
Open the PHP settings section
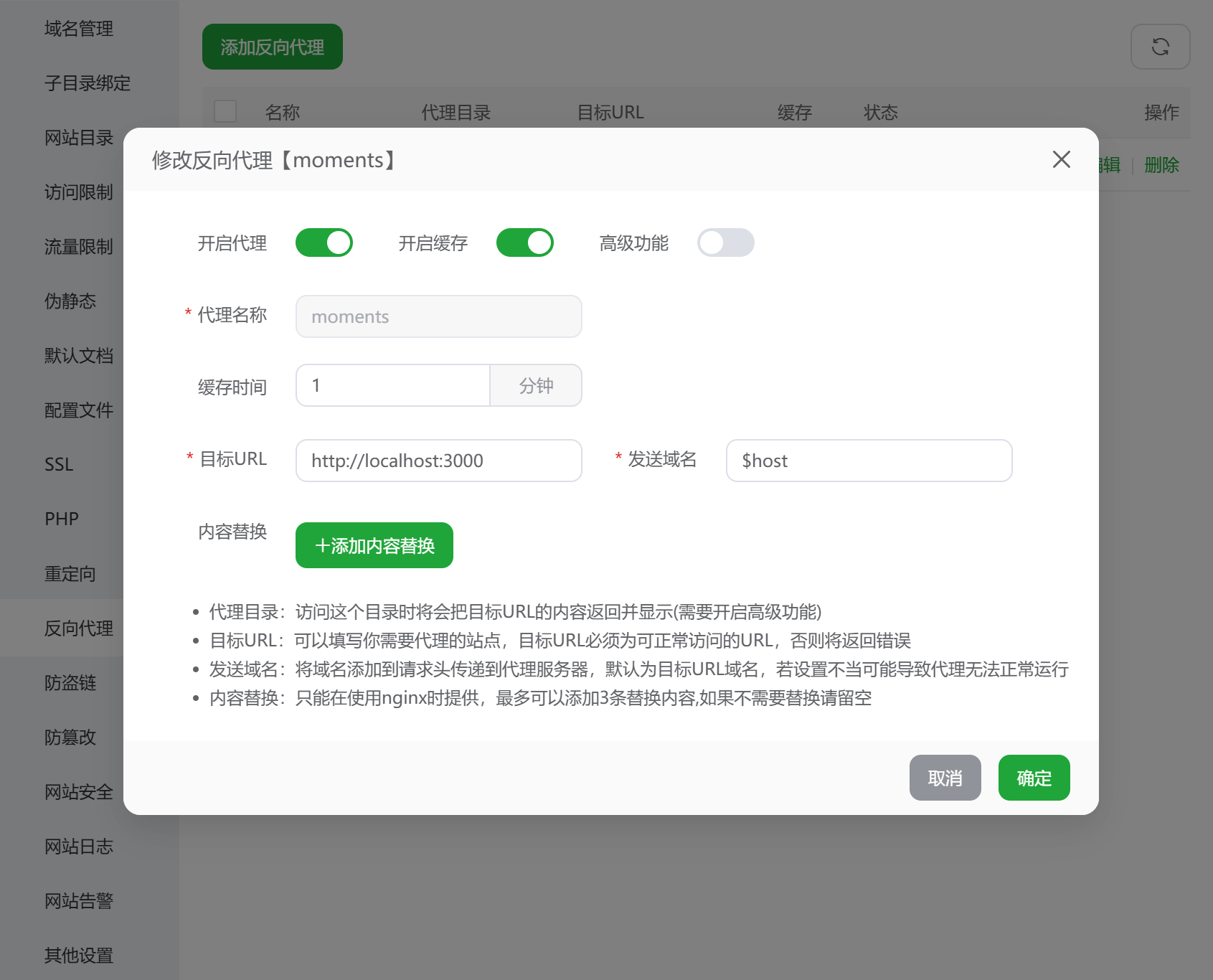click(61, 518)
